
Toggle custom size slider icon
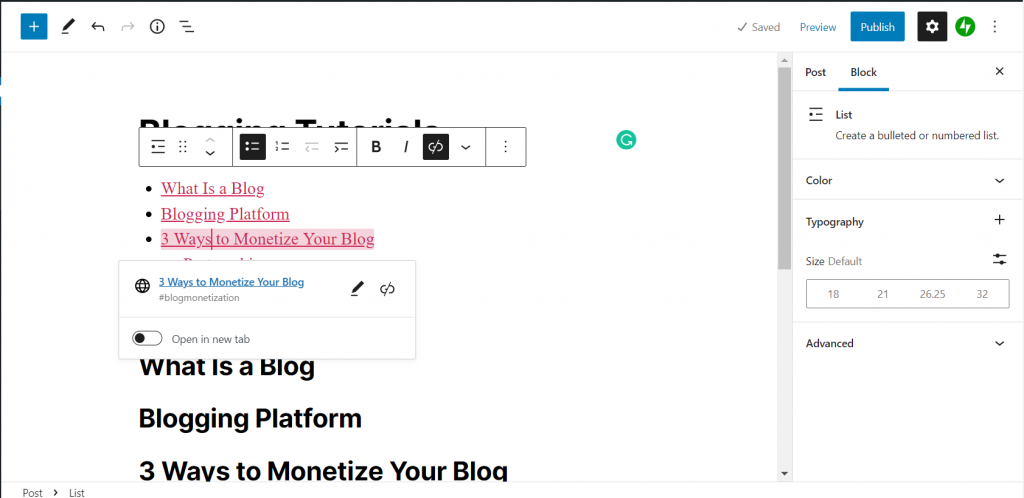999,260
